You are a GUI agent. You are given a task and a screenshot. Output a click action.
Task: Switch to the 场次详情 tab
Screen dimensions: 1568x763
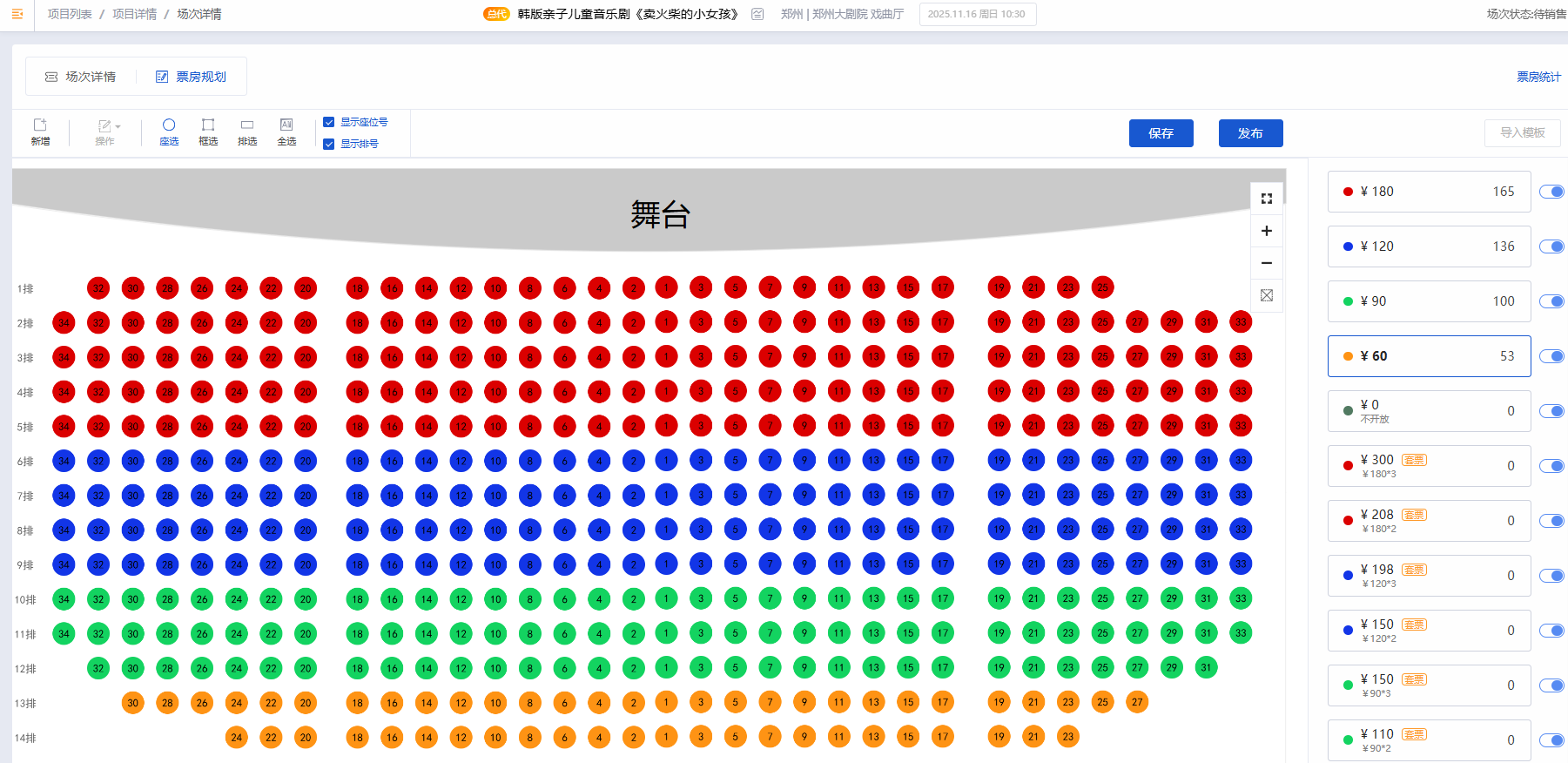[x=81, y=77]
